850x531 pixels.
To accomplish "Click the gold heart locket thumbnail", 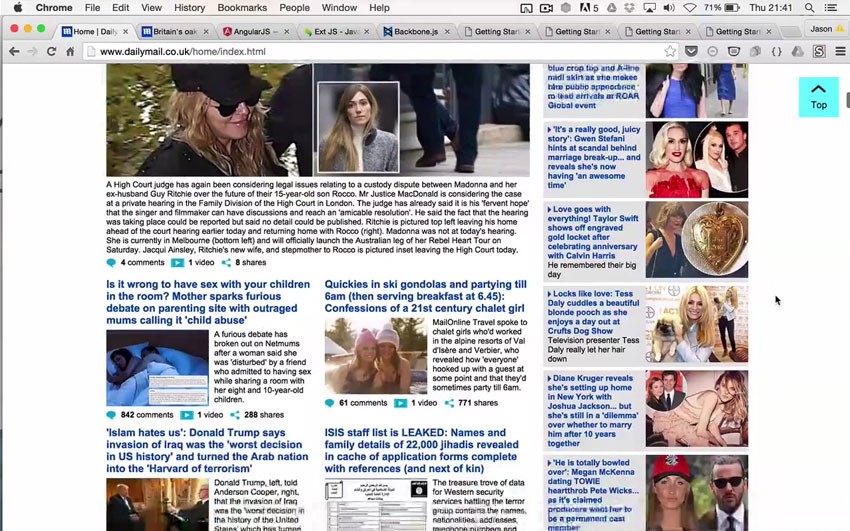I will tap(697, 239).
